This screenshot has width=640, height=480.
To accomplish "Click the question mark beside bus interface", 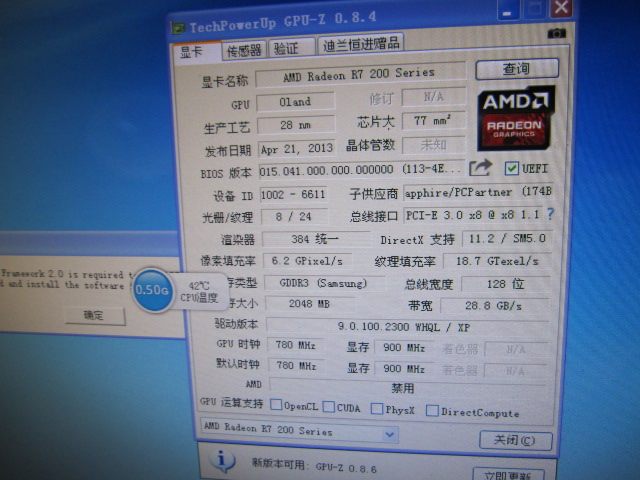I will point(550,213).
